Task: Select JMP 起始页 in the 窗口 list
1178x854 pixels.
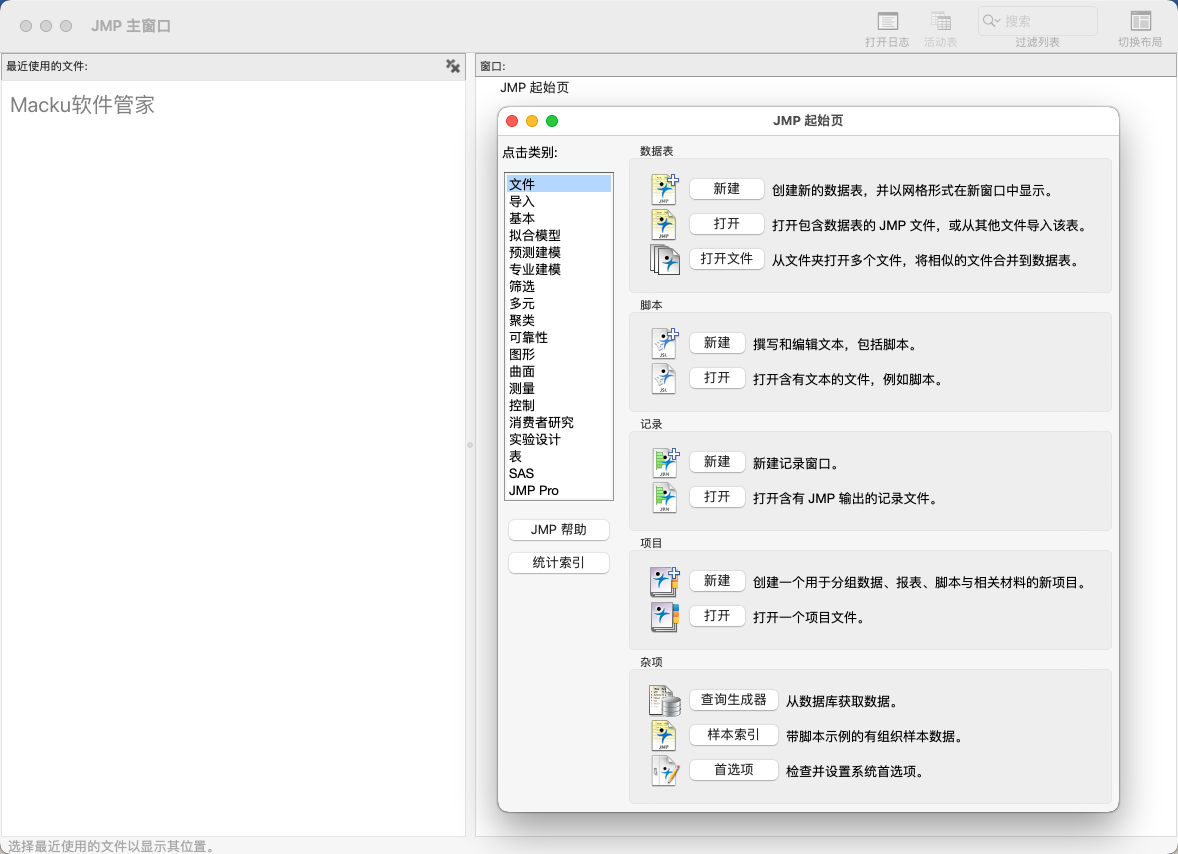Action: pos(534,88)
